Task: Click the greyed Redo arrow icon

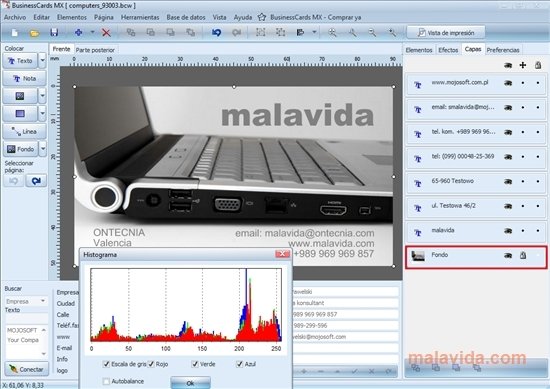Action: [236, 33]
